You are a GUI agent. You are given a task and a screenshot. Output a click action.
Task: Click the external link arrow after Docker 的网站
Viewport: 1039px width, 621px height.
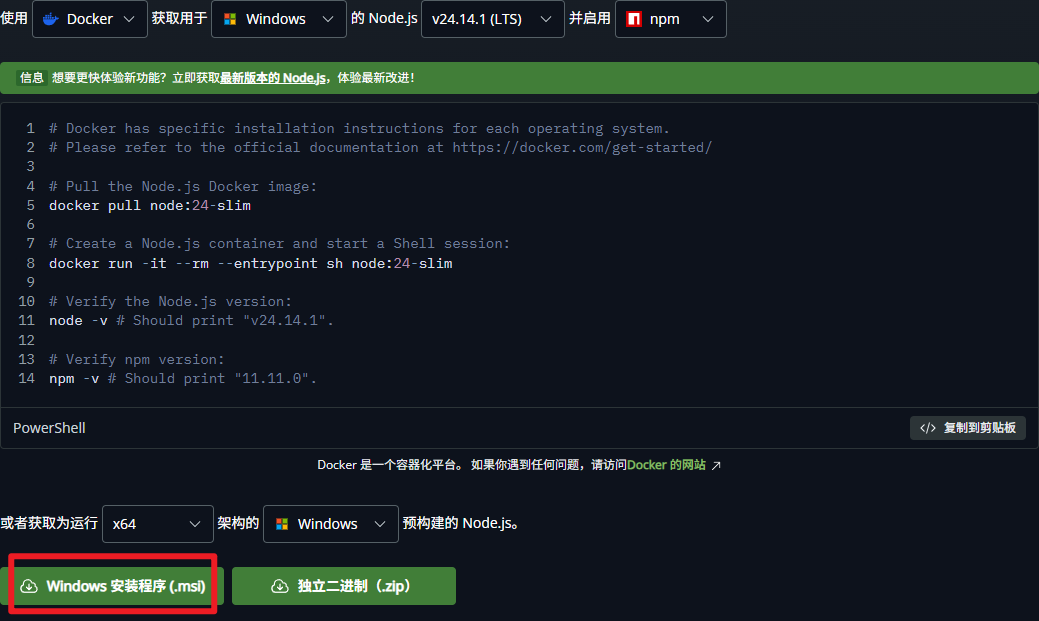tap(716, 466)
